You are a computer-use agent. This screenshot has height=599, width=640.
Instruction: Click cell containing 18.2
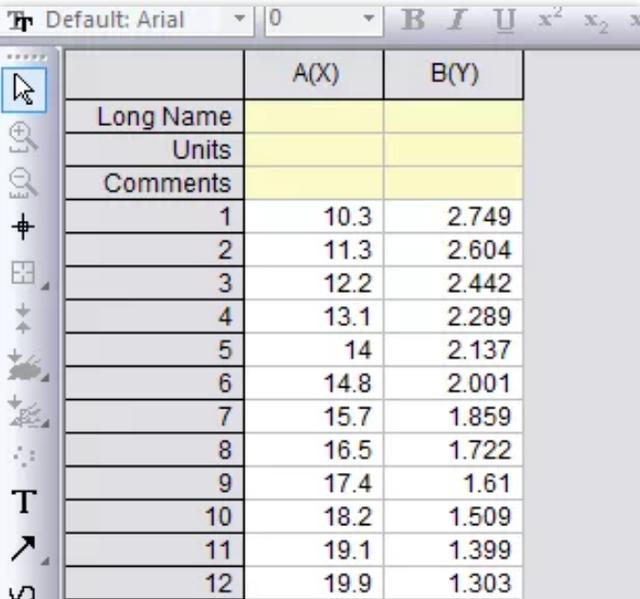click(x=314, y=517)
